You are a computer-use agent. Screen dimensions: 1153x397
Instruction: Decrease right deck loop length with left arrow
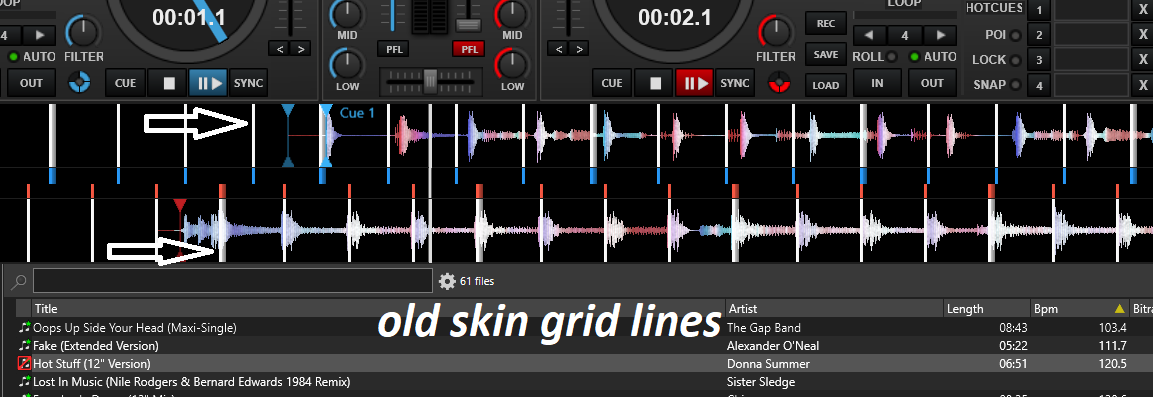click(869, 35)
